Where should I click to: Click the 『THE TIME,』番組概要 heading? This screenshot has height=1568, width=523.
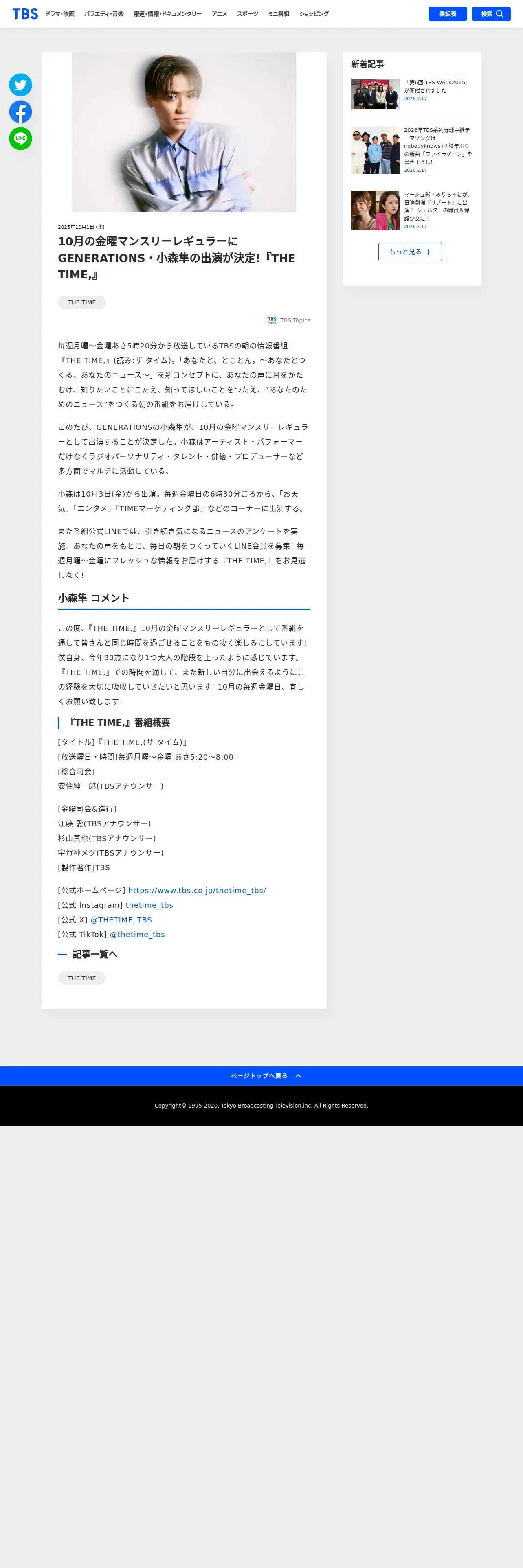tap(119, 723)
